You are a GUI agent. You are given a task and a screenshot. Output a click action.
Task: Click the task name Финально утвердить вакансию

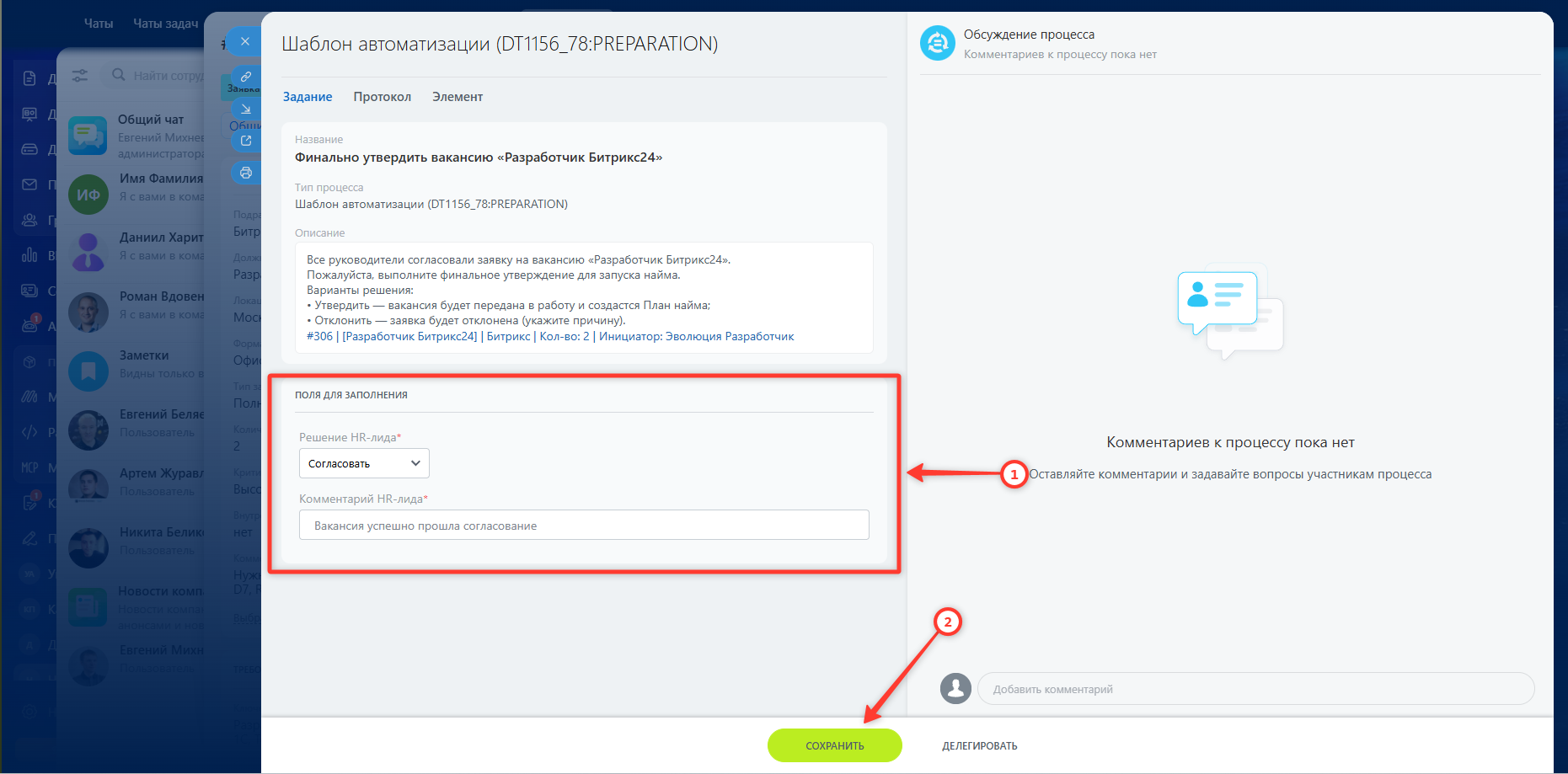(x=479, y=157)
